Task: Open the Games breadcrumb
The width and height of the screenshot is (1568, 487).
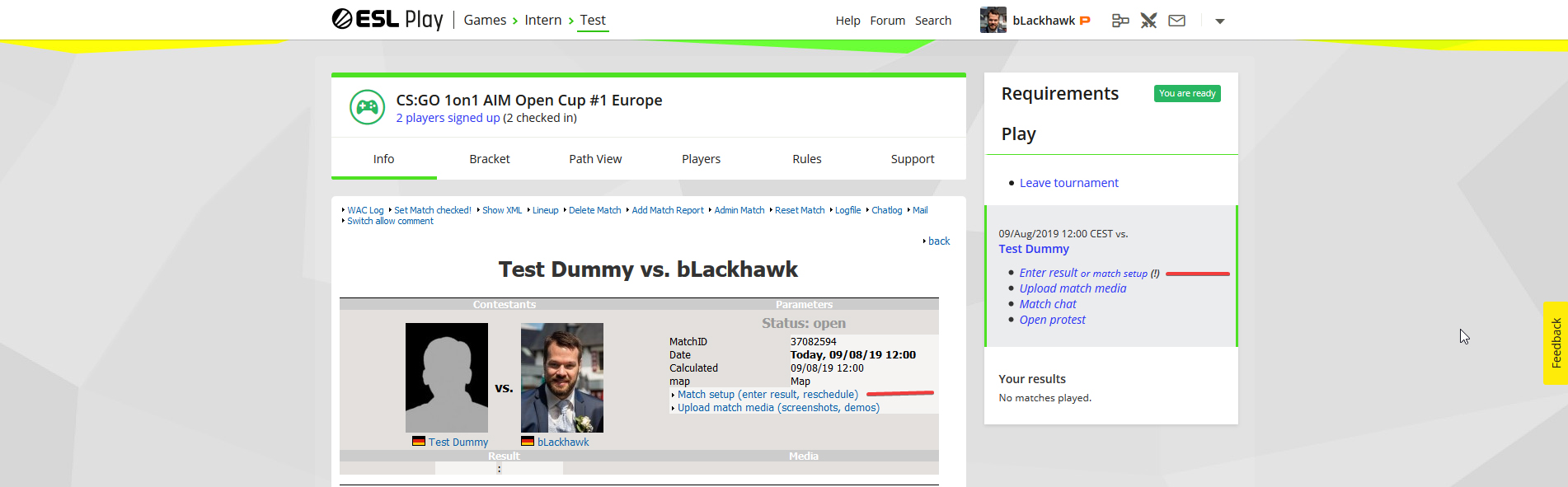Action: pos(485,20)
